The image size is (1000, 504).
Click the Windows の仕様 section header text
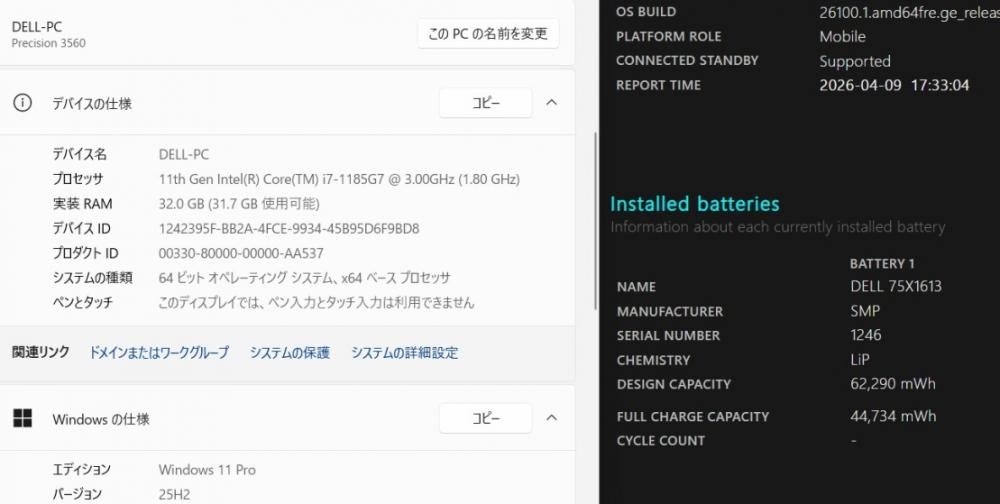101,419
